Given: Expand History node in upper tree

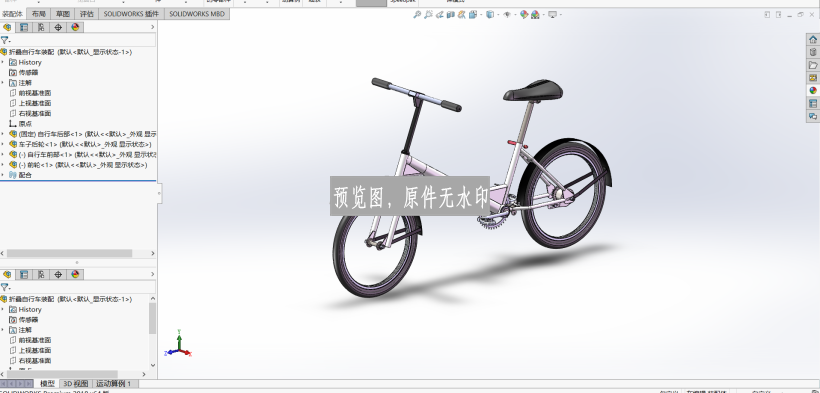Looking at the screenshot, I should [3, 62].
